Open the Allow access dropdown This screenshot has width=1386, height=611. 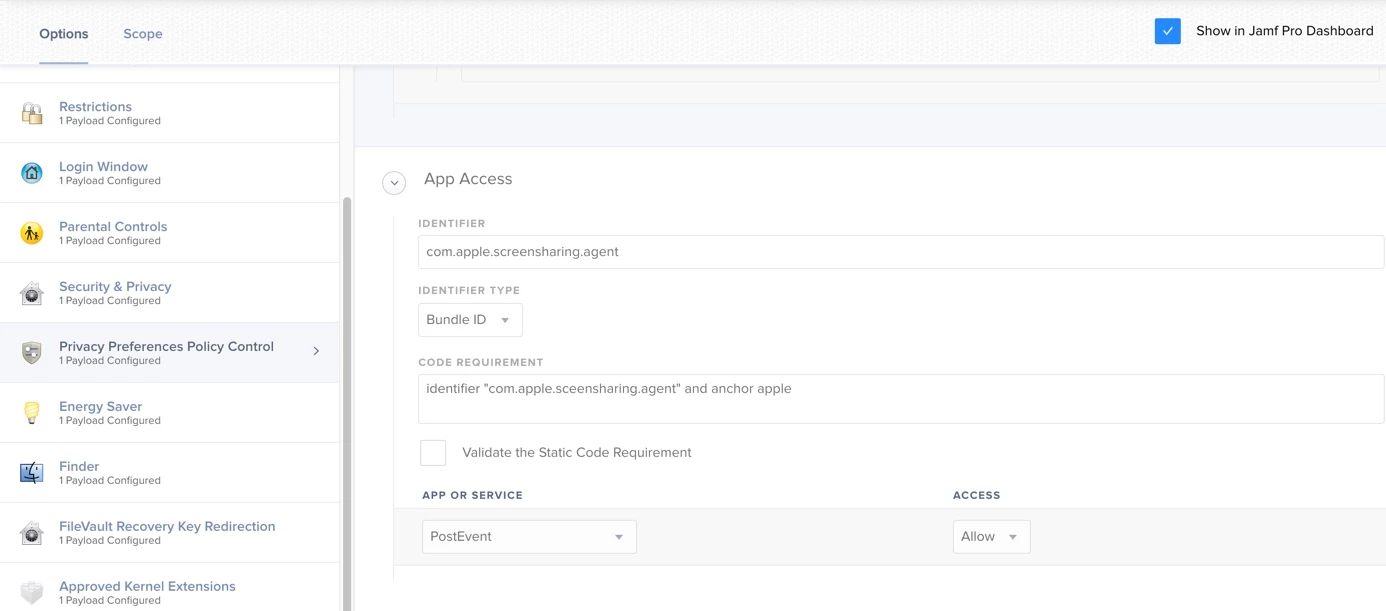click(x=991, y=537)
